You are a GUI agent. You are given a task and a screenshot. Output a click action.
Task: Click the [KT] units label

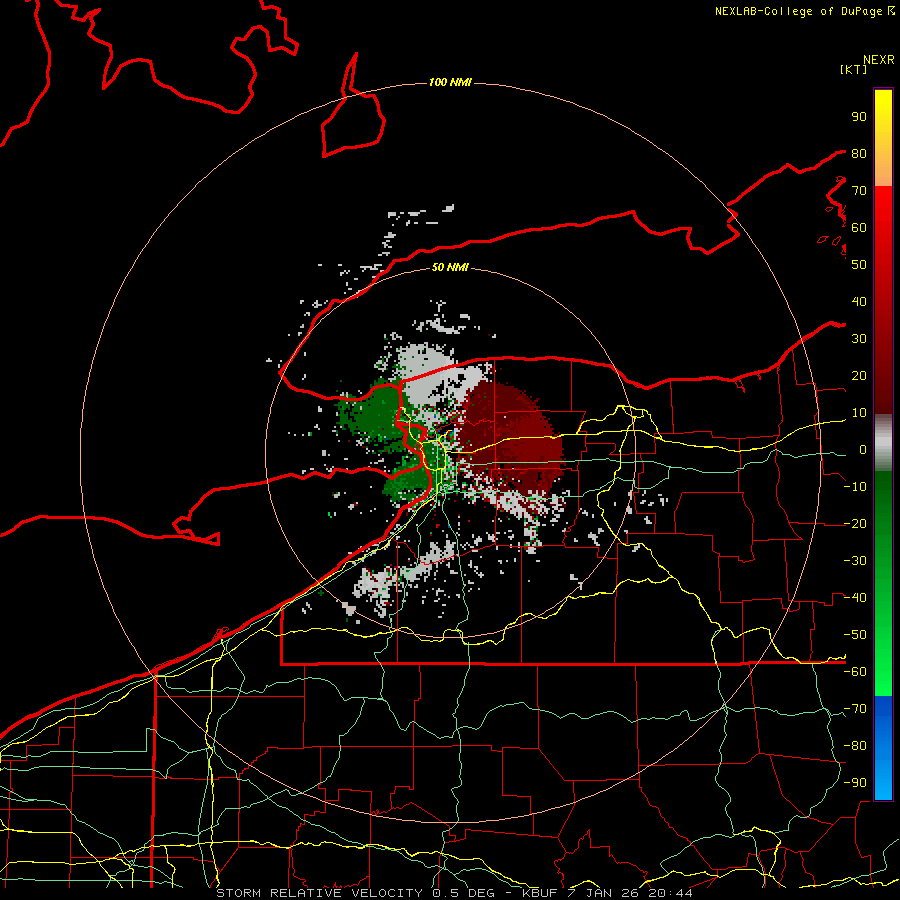coord(853,69)
